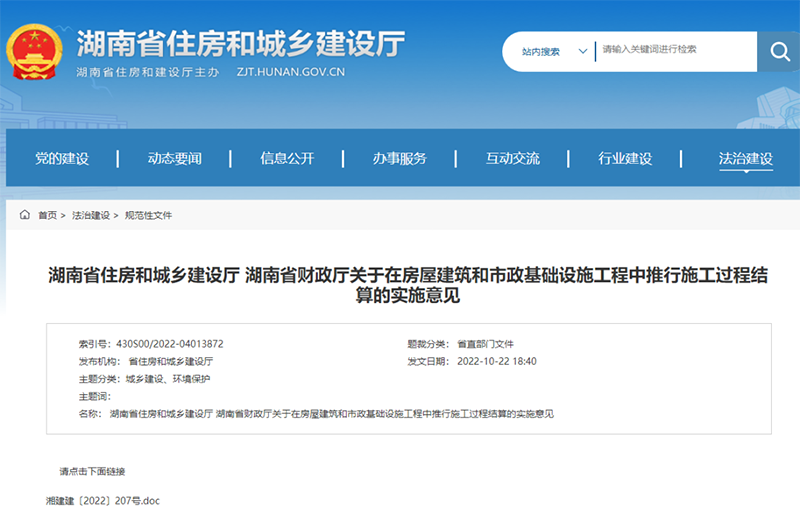This screenshot has width=800, height=521.
Task: Open the 规范性文件 breadcrumb link
Action: [x=148, y=215]
